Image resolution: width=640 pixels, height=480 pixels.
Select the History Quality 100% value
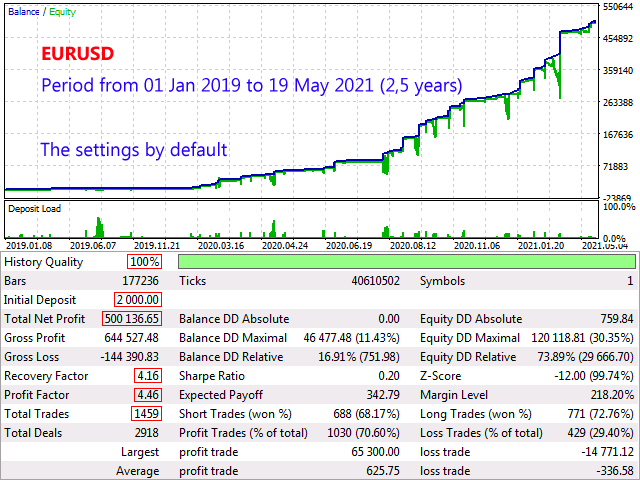(x=144, y=262)
